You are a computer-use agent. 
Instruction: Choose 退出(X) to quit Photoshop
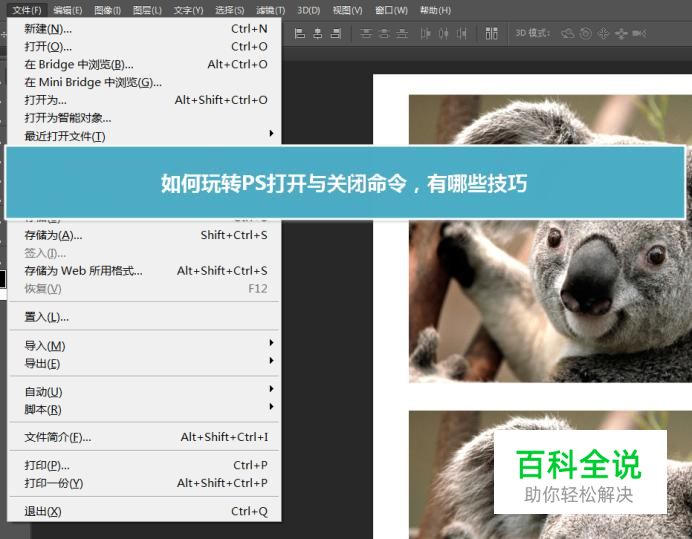point(144,512)
